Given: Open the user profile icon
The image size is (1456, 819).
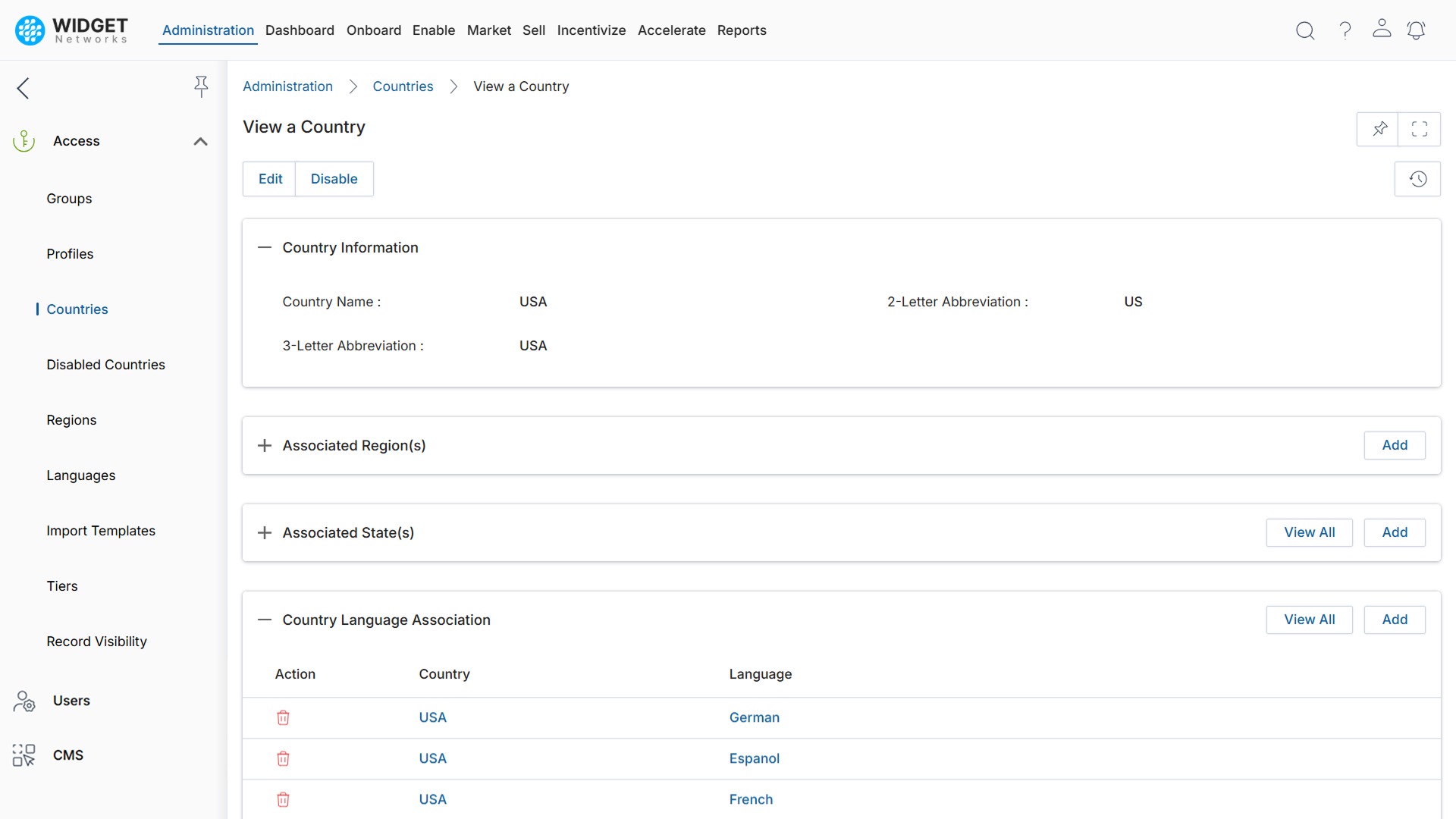Looking at the screenshot, I should pyautogui.click(x=1382, y=30).
